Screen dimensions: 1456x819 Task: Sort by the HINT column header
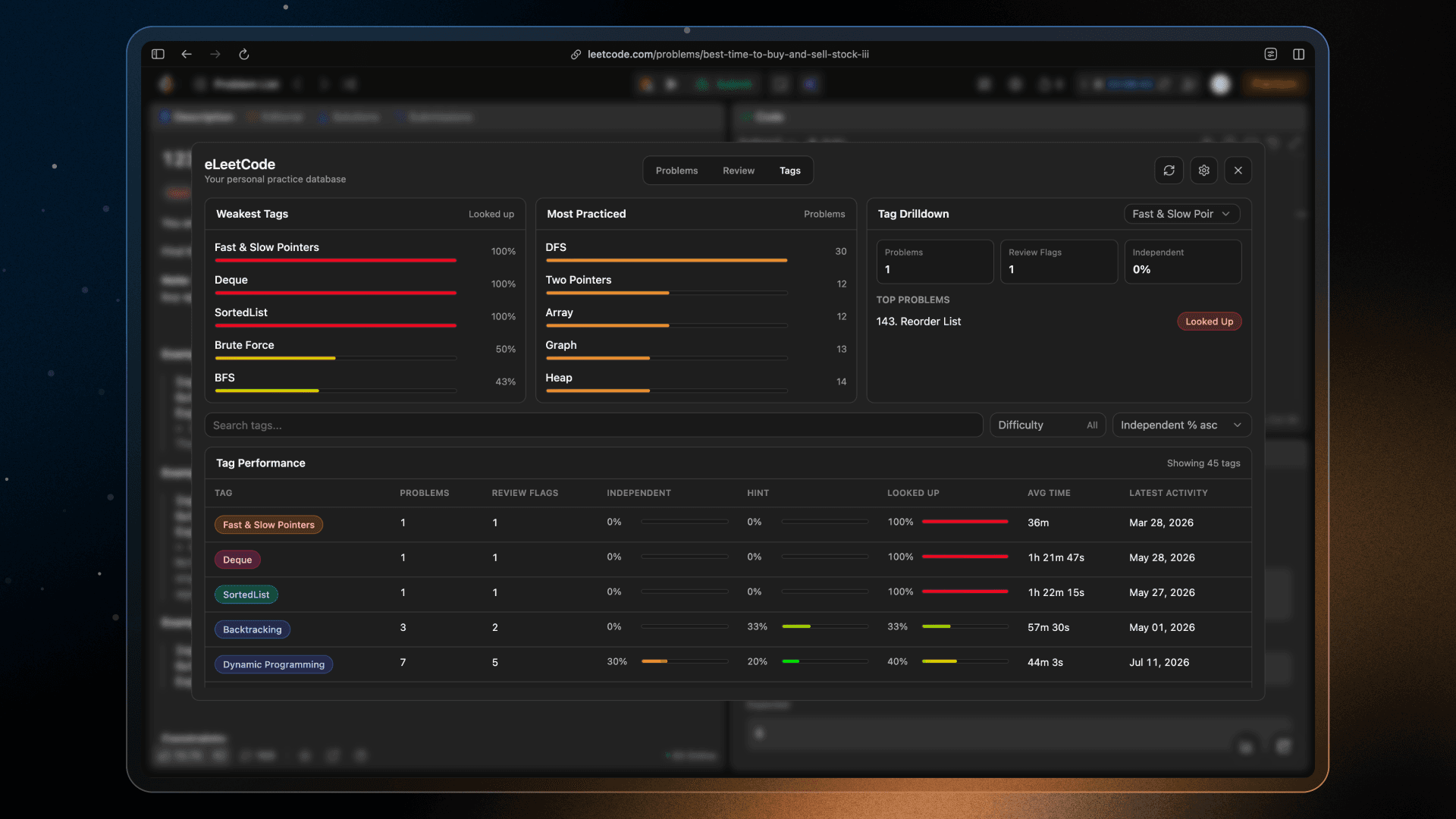tap(758, 493)
